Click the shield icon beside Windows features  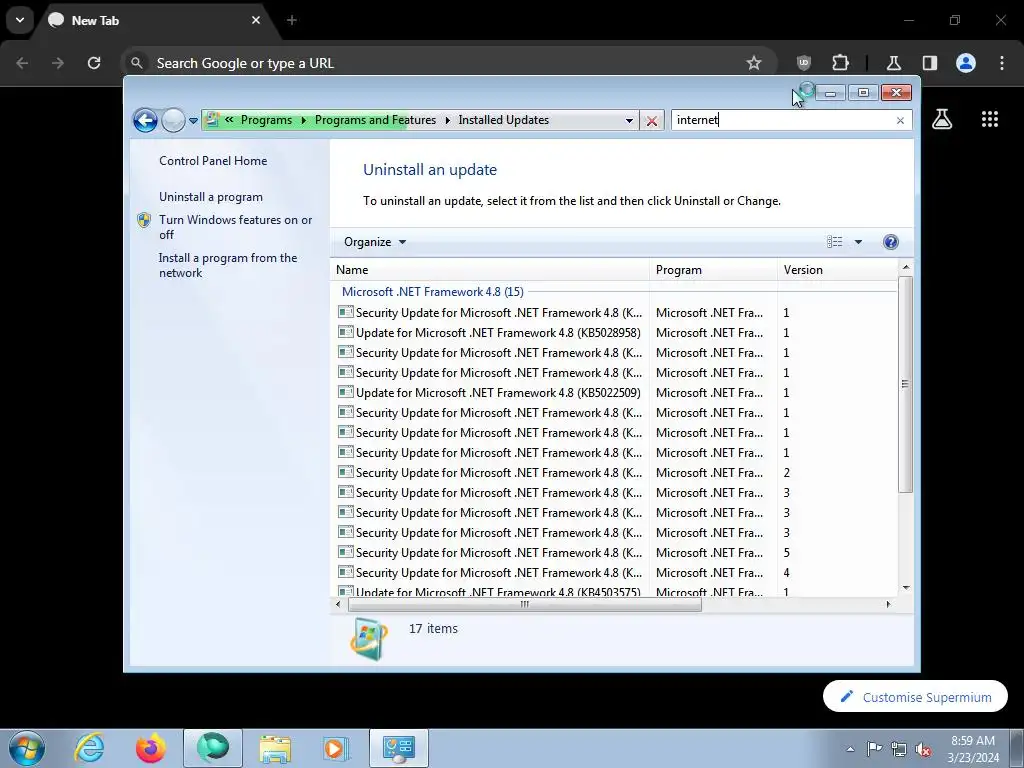coord(144,220)
